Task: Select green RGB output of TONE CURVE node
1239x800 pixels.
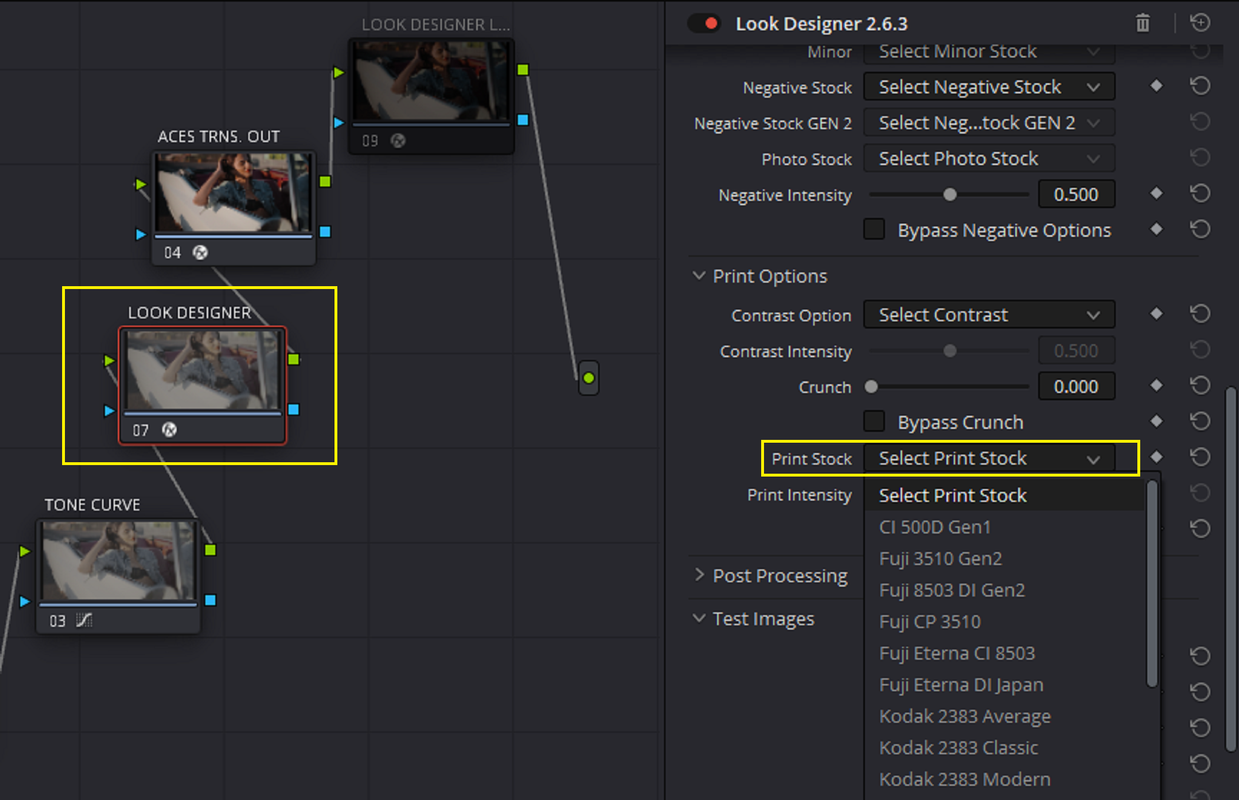Action: click(x=210, y=550)
